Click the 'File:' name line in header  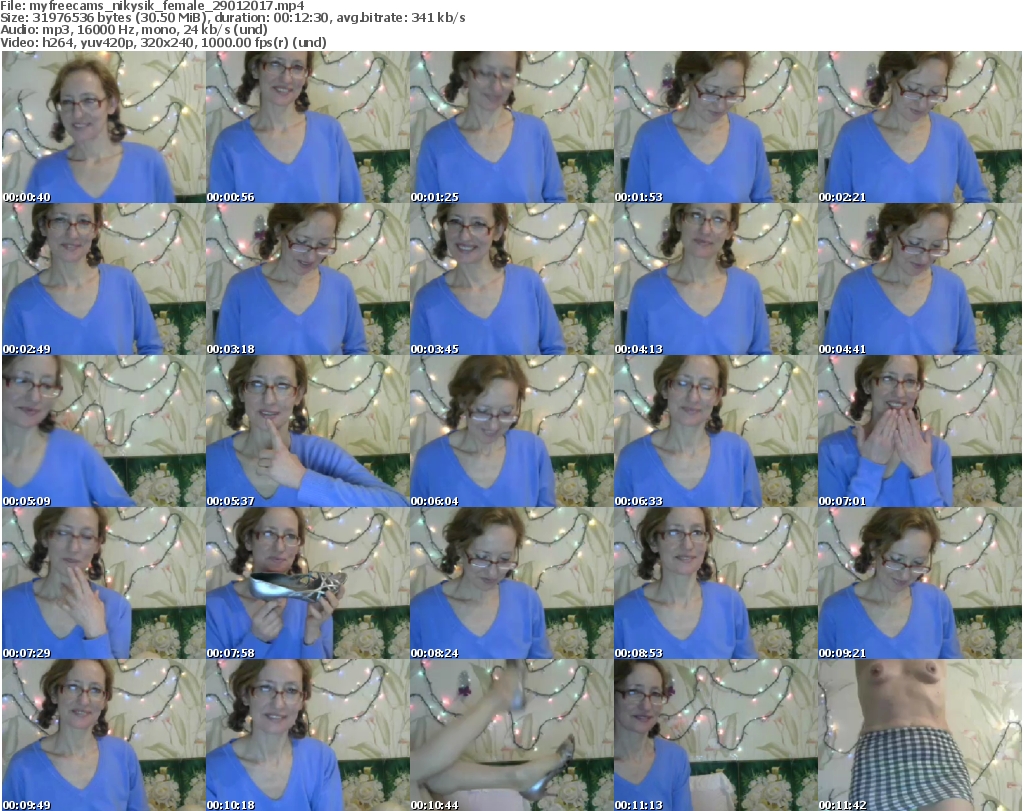pos(153,6)
